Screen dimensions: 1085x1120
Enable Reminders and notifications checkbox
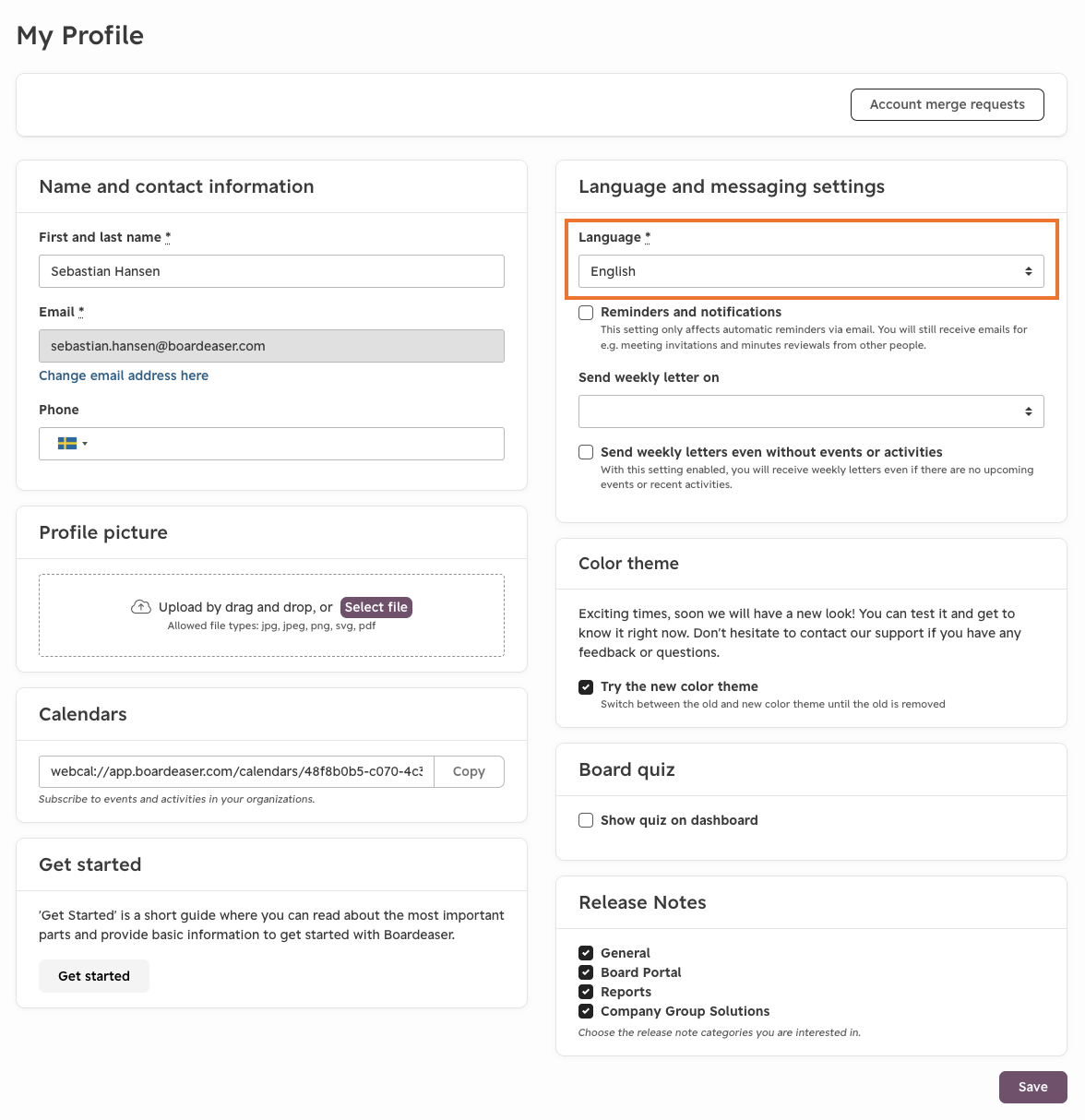pos(586,313)
